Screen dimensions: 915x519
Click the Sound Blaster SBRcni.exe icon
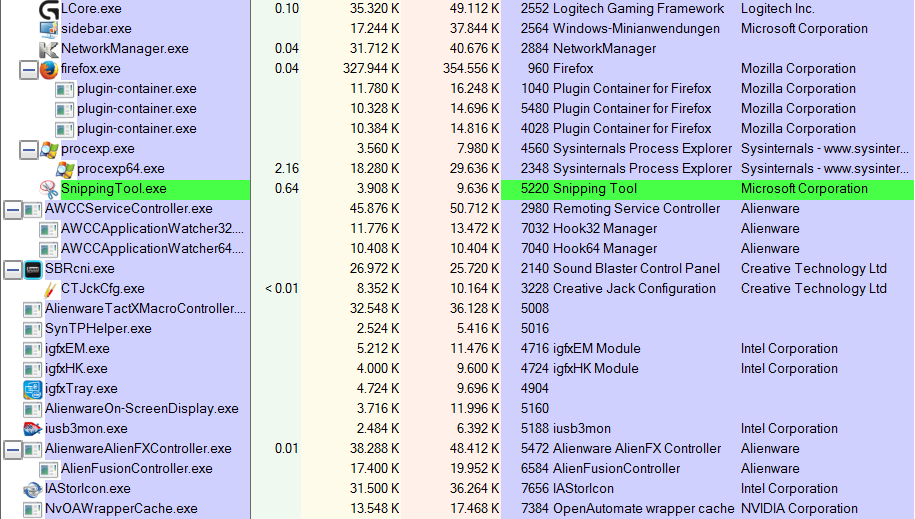[x=32, y=269]
